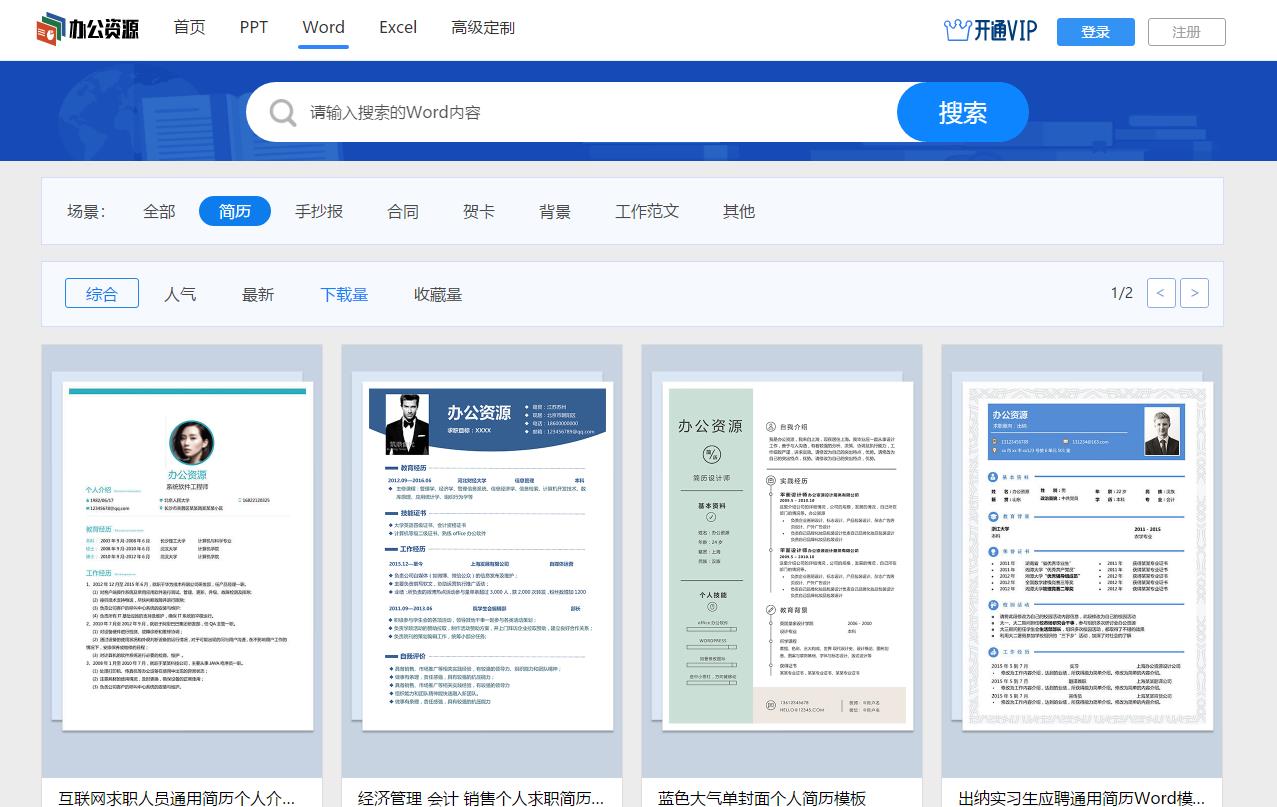Click the previous page arrow
The width and height of the screenshot is (1277, 807).
point(1161,292)
